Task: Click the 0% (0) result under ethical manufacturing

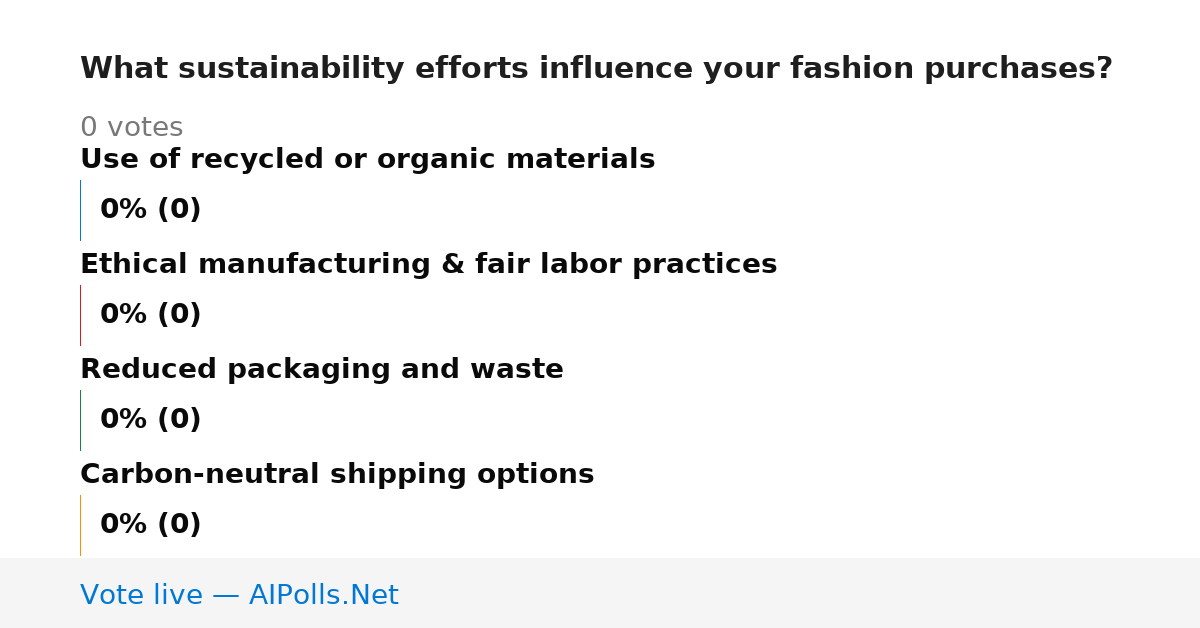Action: coord(150,315)
